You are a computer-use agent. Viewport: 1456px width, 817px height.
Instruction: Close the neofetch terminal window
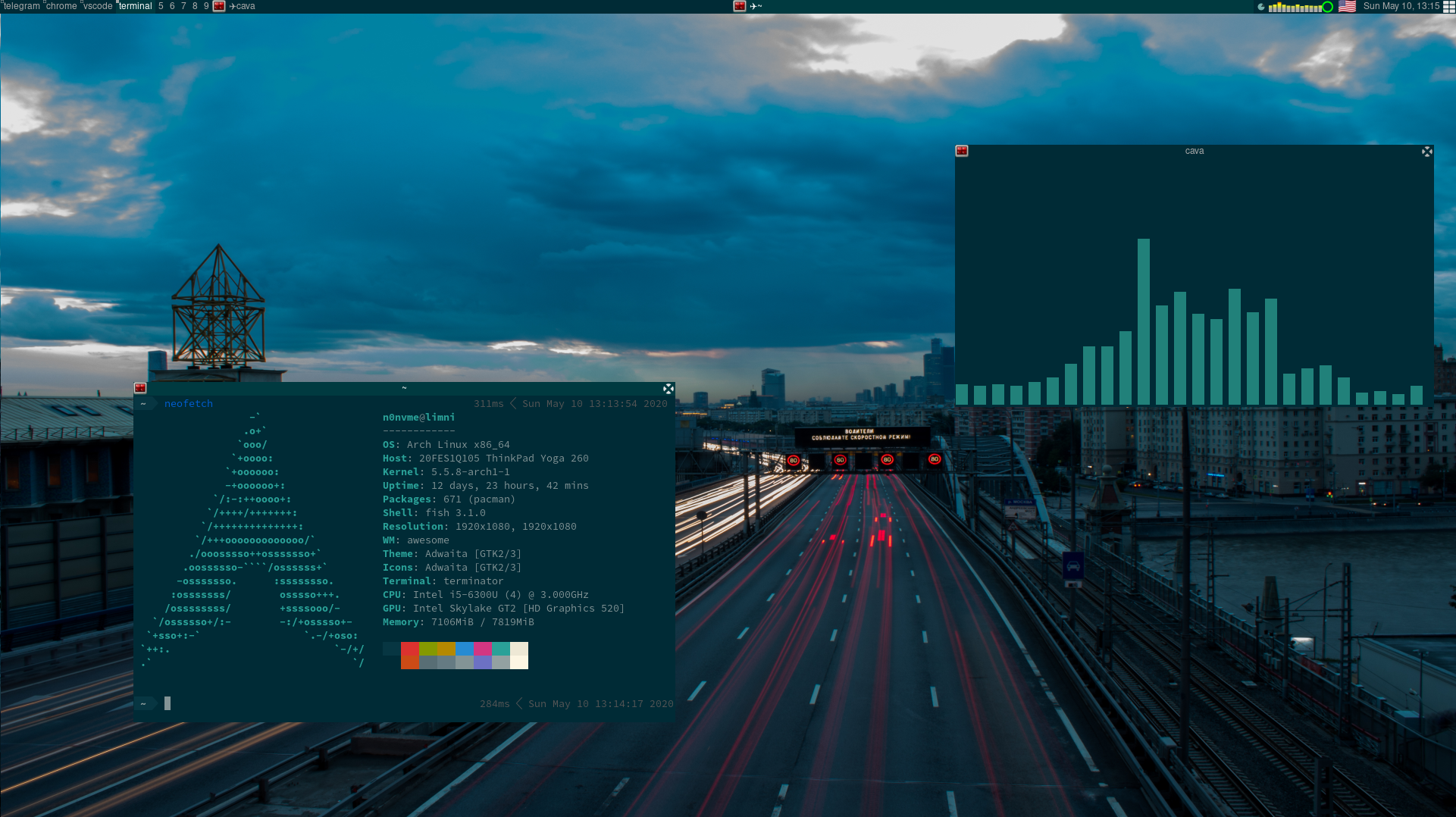pos(668,389)
